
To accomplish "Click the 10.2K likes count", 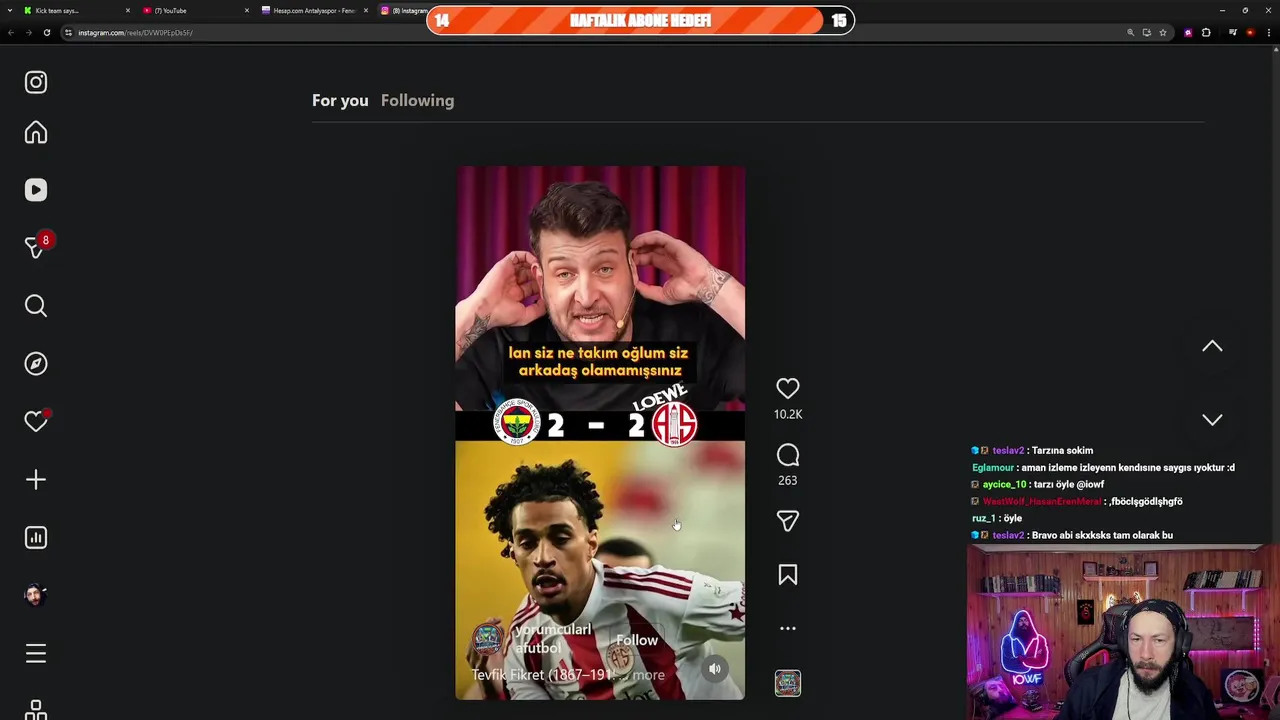I will 788,414.
